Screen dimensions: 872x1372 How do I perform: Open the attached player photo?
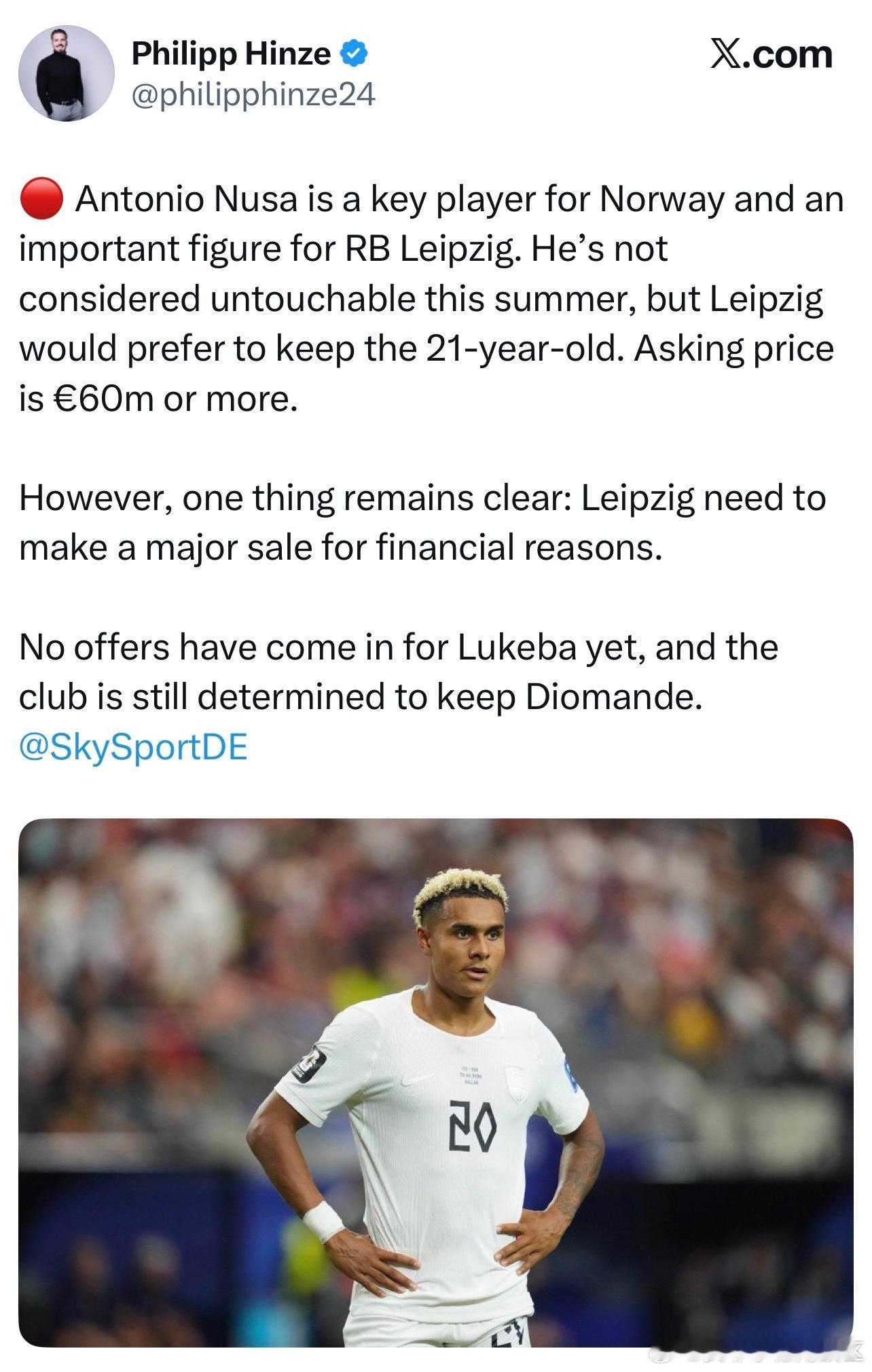pos(435,1083)
